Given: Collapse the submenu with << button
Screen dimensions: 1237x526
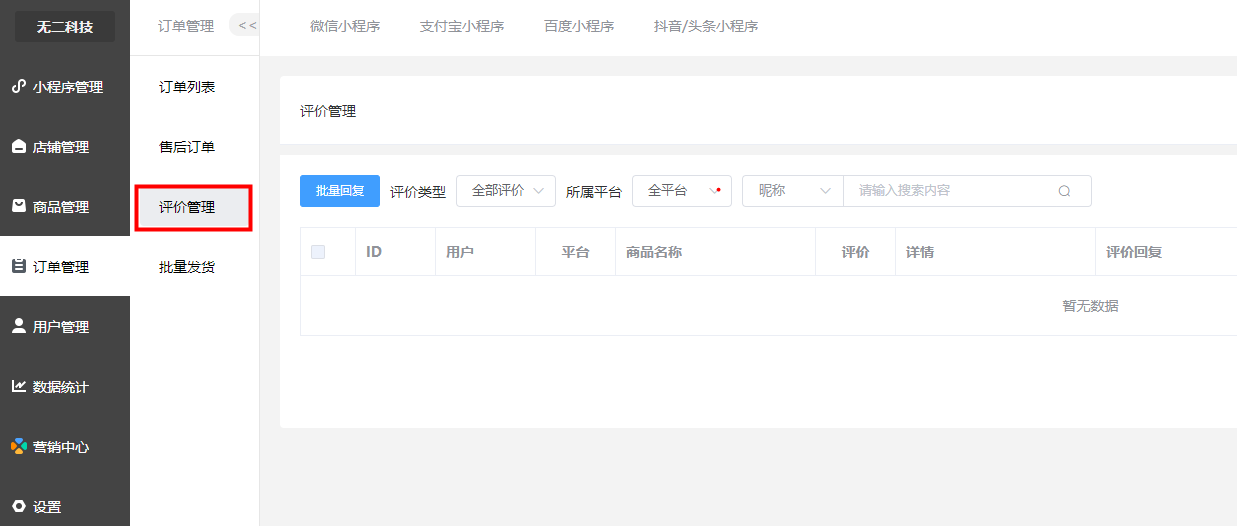Looking at the screenshot, I should coord(247,25).
